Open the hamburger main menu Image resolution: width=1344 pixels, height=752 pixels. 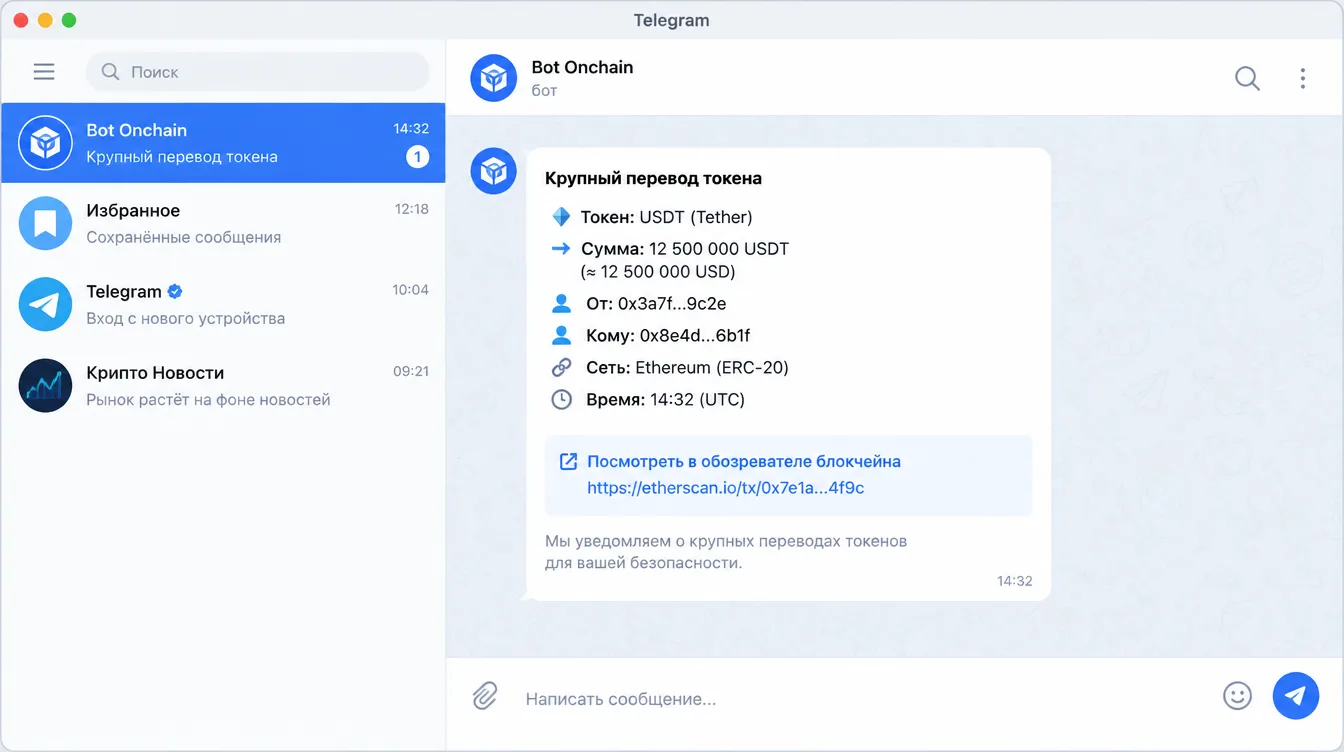(x=44, y=72)
